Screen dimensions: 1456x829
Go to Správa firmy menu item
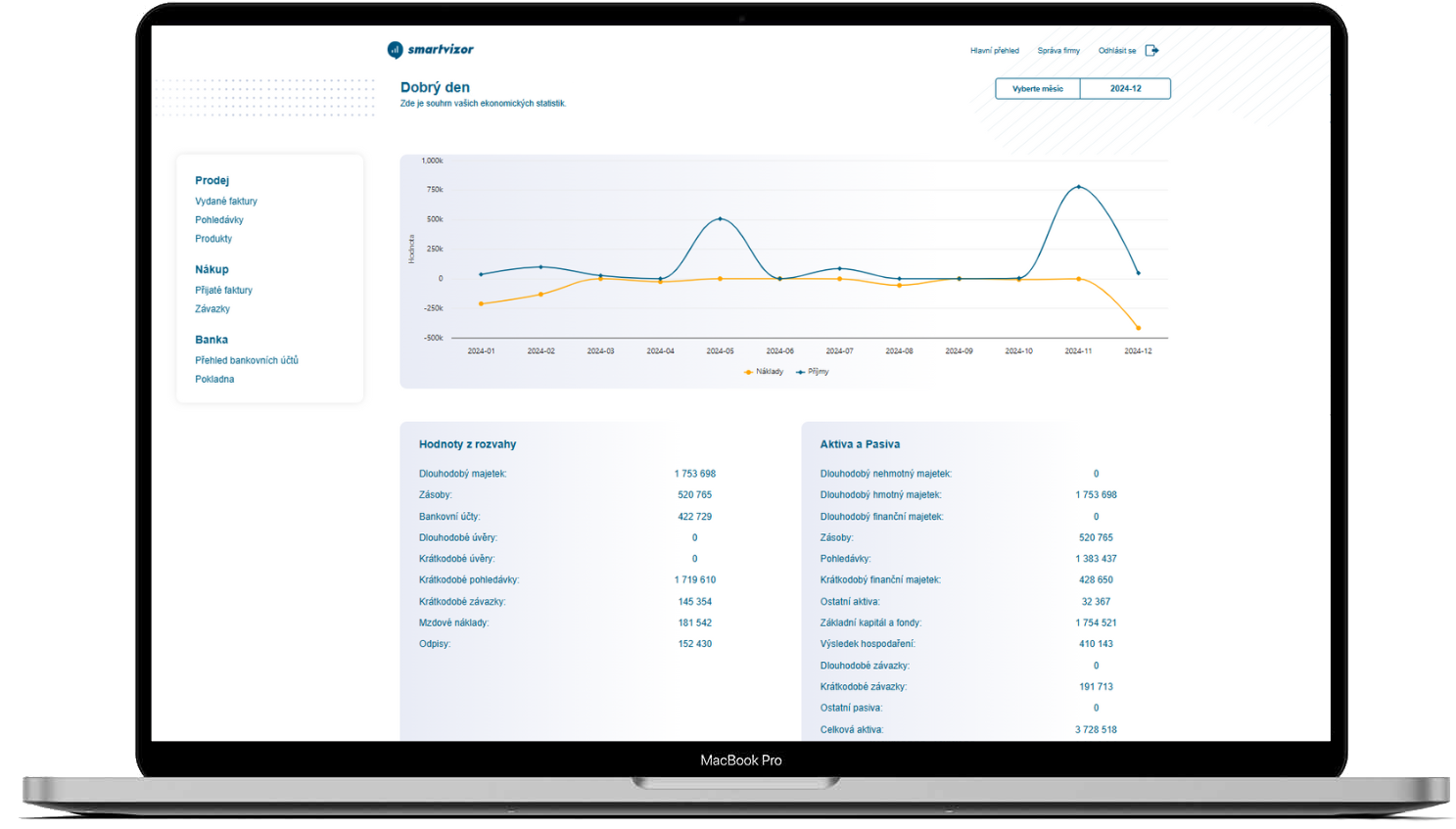(x=1058, y=51)
